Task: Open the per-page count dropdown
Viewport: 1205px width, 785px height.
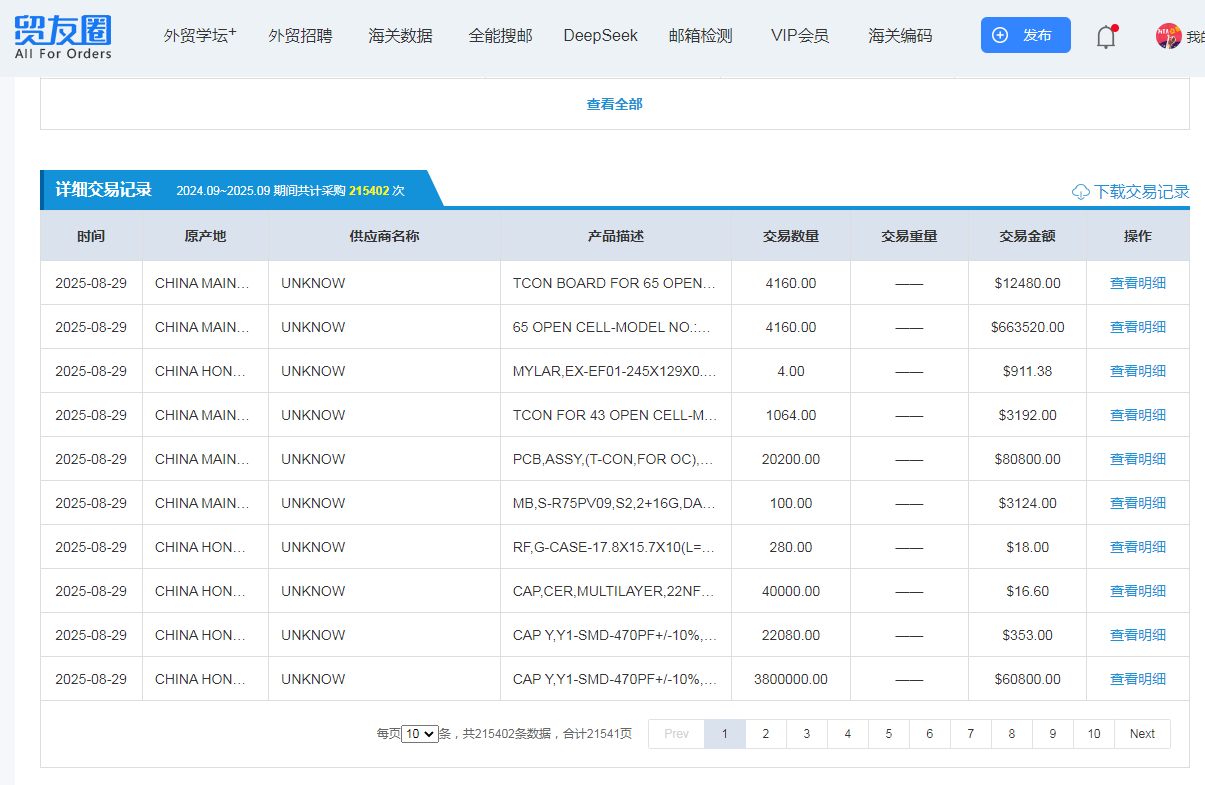Action: [420, 734]
